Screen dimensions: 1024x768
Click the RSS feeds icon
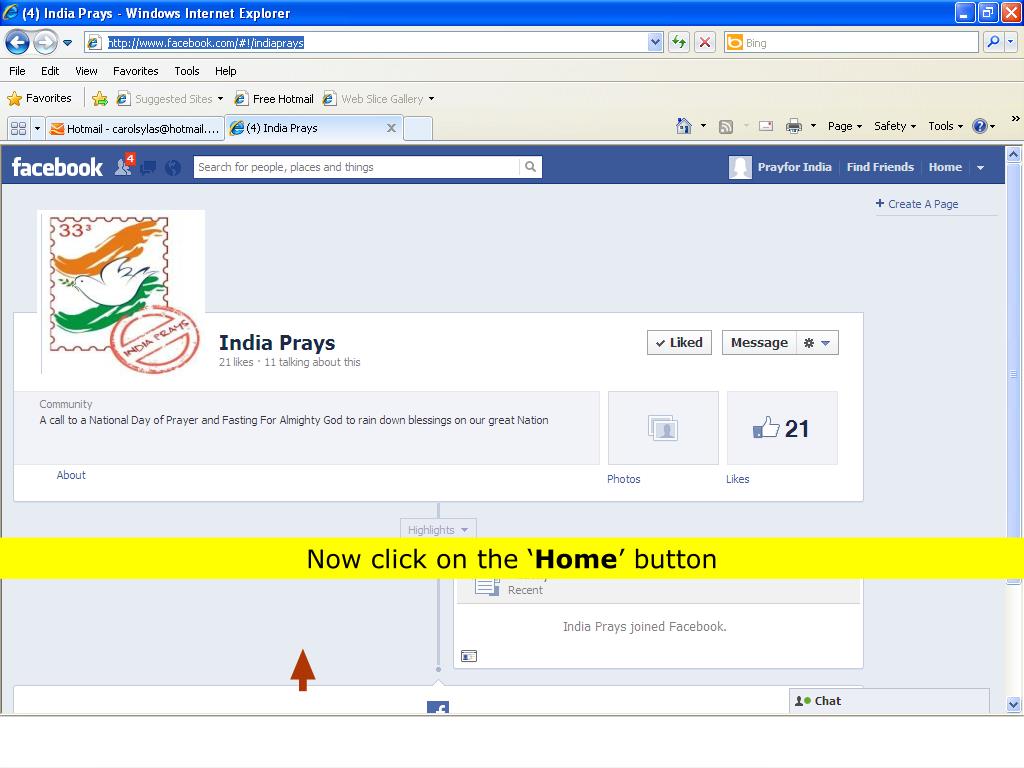point(726,127)
